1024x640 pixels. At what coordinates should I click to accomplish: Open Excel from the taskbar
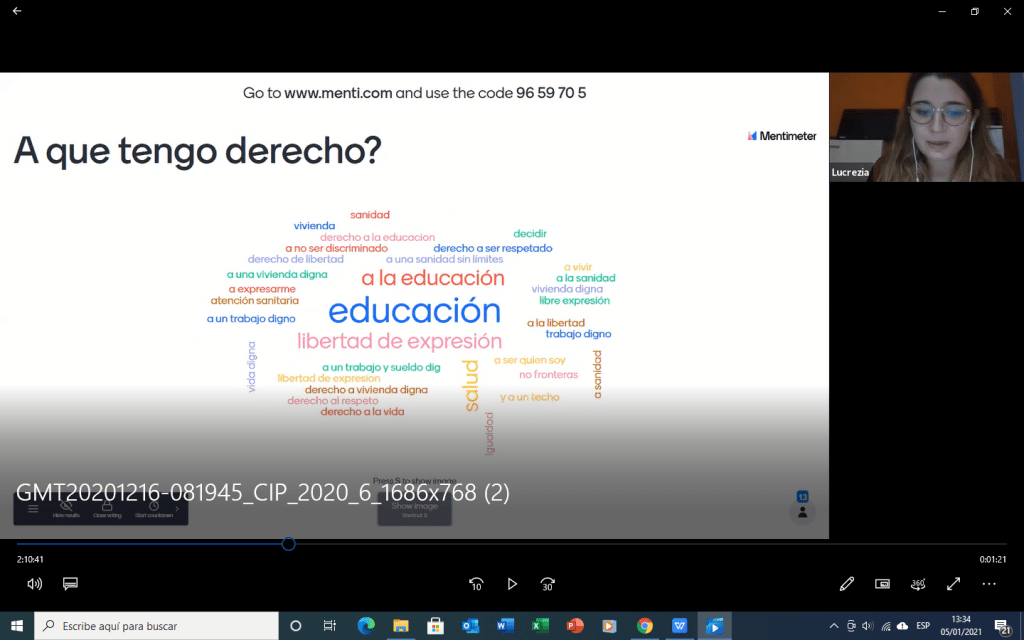coord(540,626)
